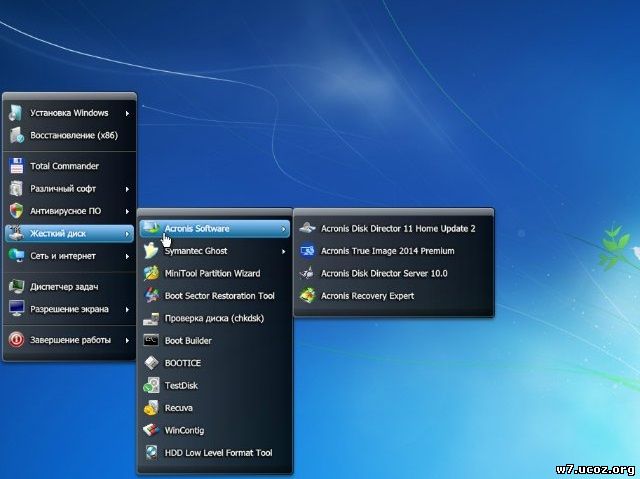The height and width of the screenshot is (479, 640).
Task: Select the Восстановление (x86) menu entry
Action: (x=69, y=135)
